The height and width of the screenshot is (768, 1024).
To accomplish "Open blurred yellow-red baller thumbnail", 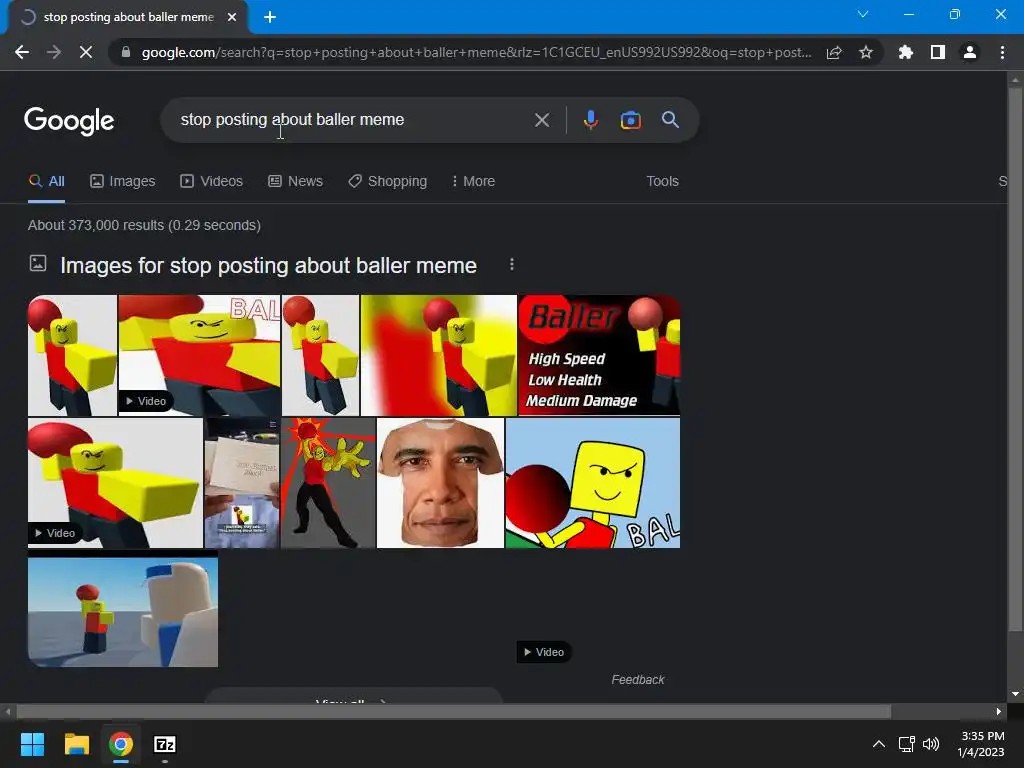I will [x=439, y=355].
